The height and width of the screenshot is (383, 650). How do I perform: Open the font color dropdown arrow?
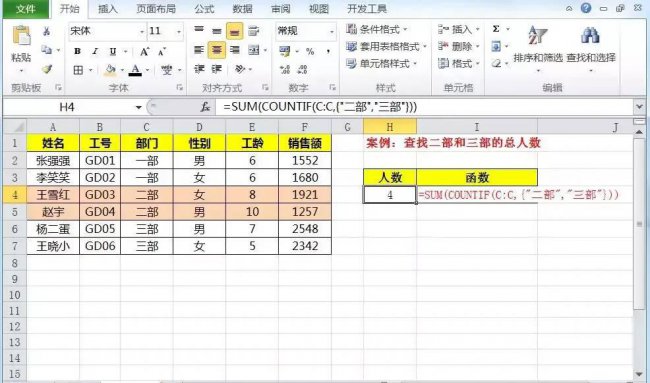click(147, 70)
